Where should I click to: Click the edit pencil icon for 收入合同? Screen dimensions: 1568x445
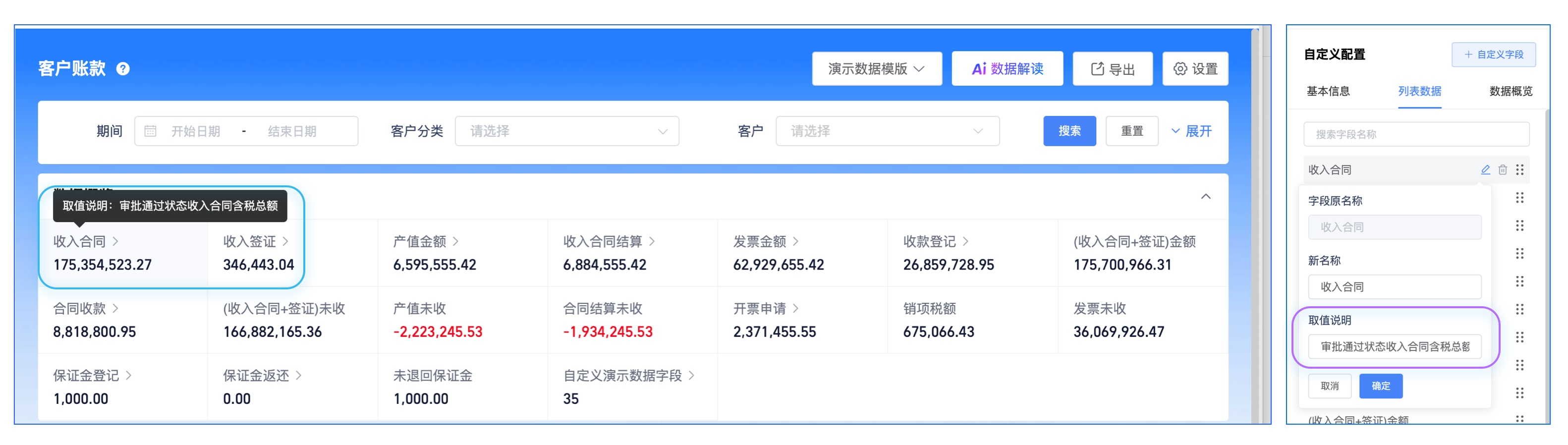pos(1485,170)
